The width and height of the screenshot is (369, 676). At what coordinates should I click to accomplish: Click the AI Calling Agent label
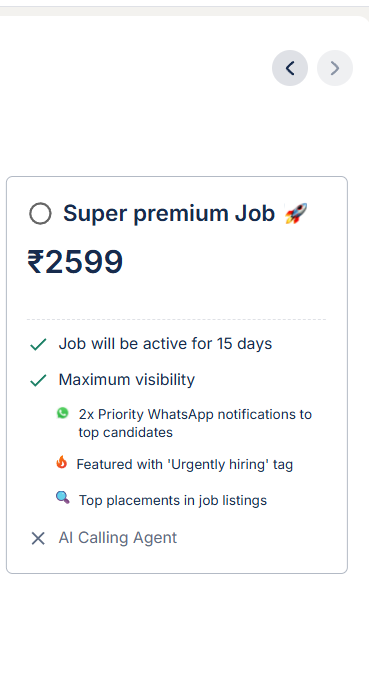click(x=118, y=538)
